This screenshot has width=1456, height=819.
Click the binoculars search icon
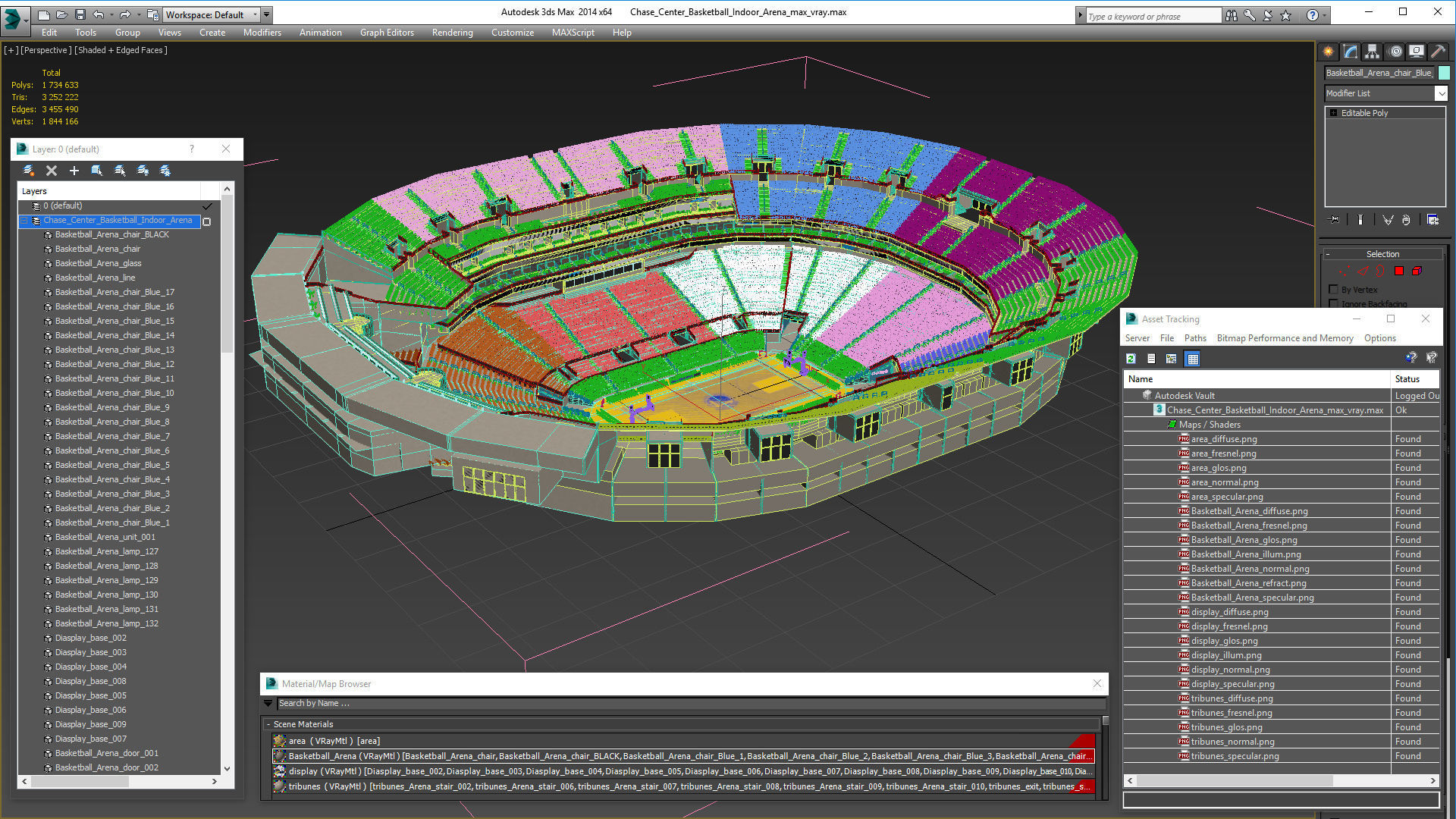[x=1232, y=15]
